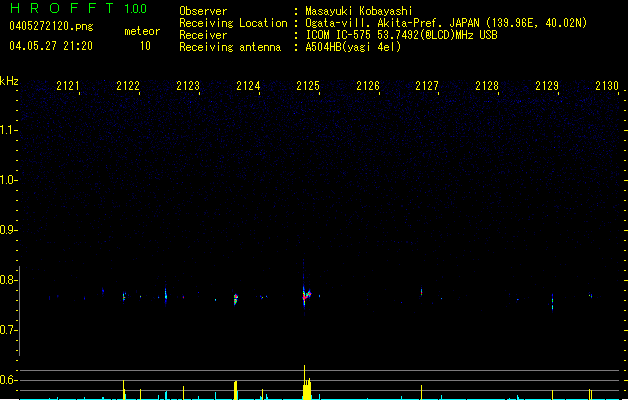This screenshot has width=629, height=400.
Task: Click the 2122 time axis label
Action: pyautogui.click(x=128, y=86)
